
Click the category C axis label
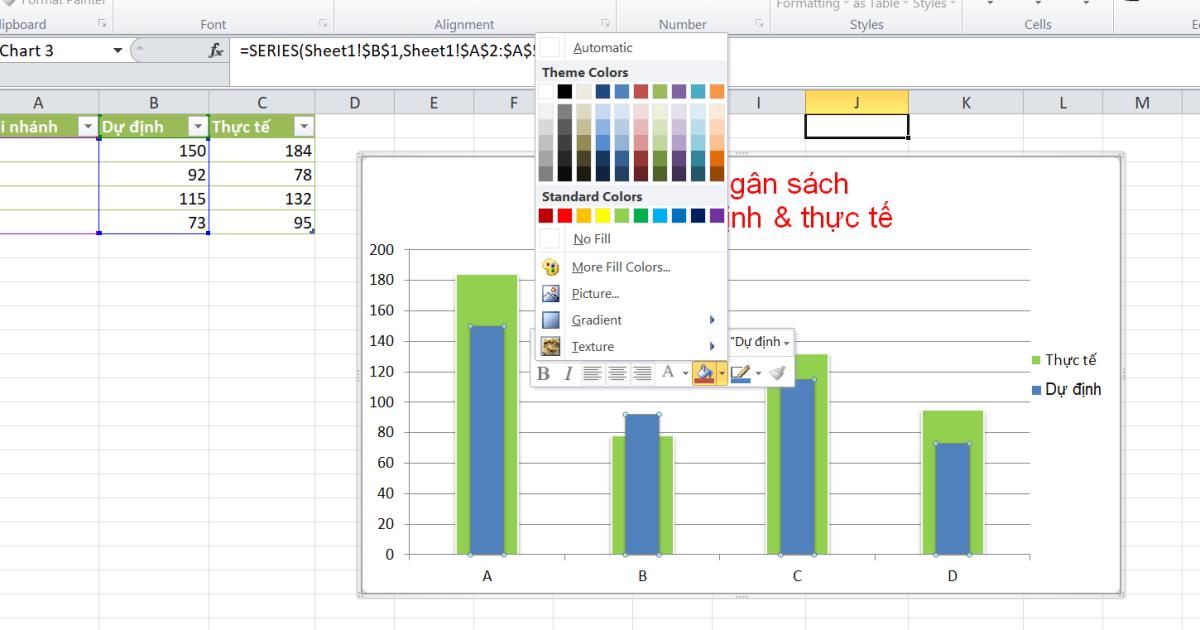tap(797, 576)
